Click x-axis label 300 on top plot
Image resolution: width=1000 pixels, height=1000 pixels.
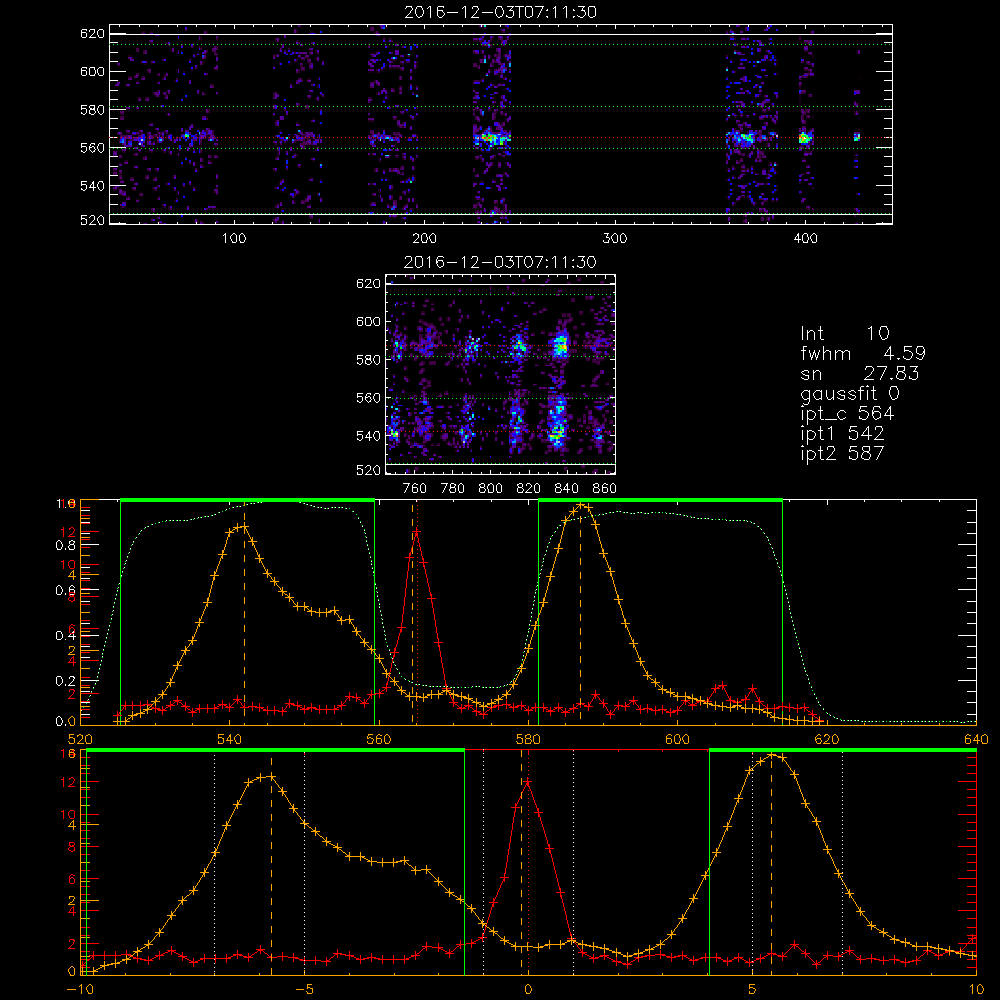tap(615, 239)
